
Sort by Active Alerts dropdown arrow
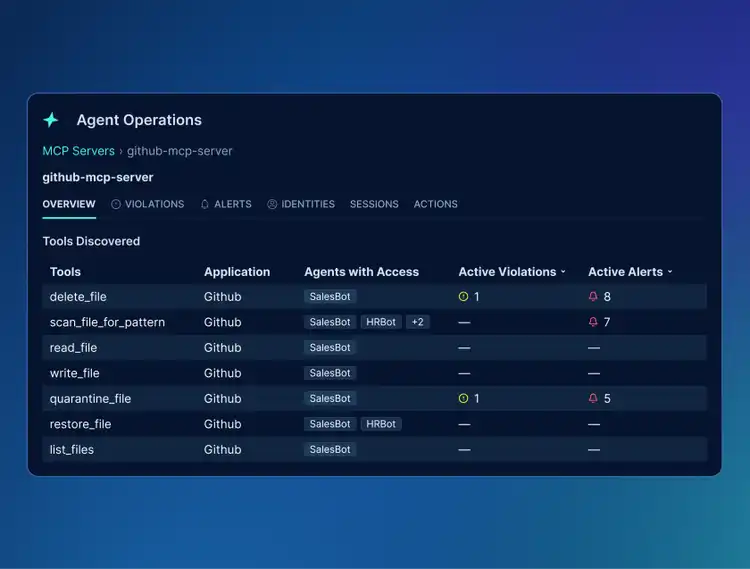click(670, 272)
